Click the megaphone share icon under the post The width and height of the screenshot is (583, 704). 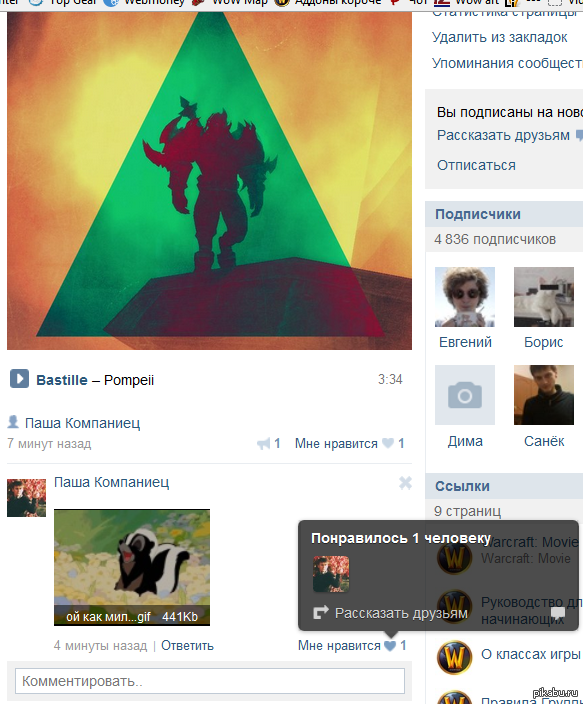coord(264,444)
